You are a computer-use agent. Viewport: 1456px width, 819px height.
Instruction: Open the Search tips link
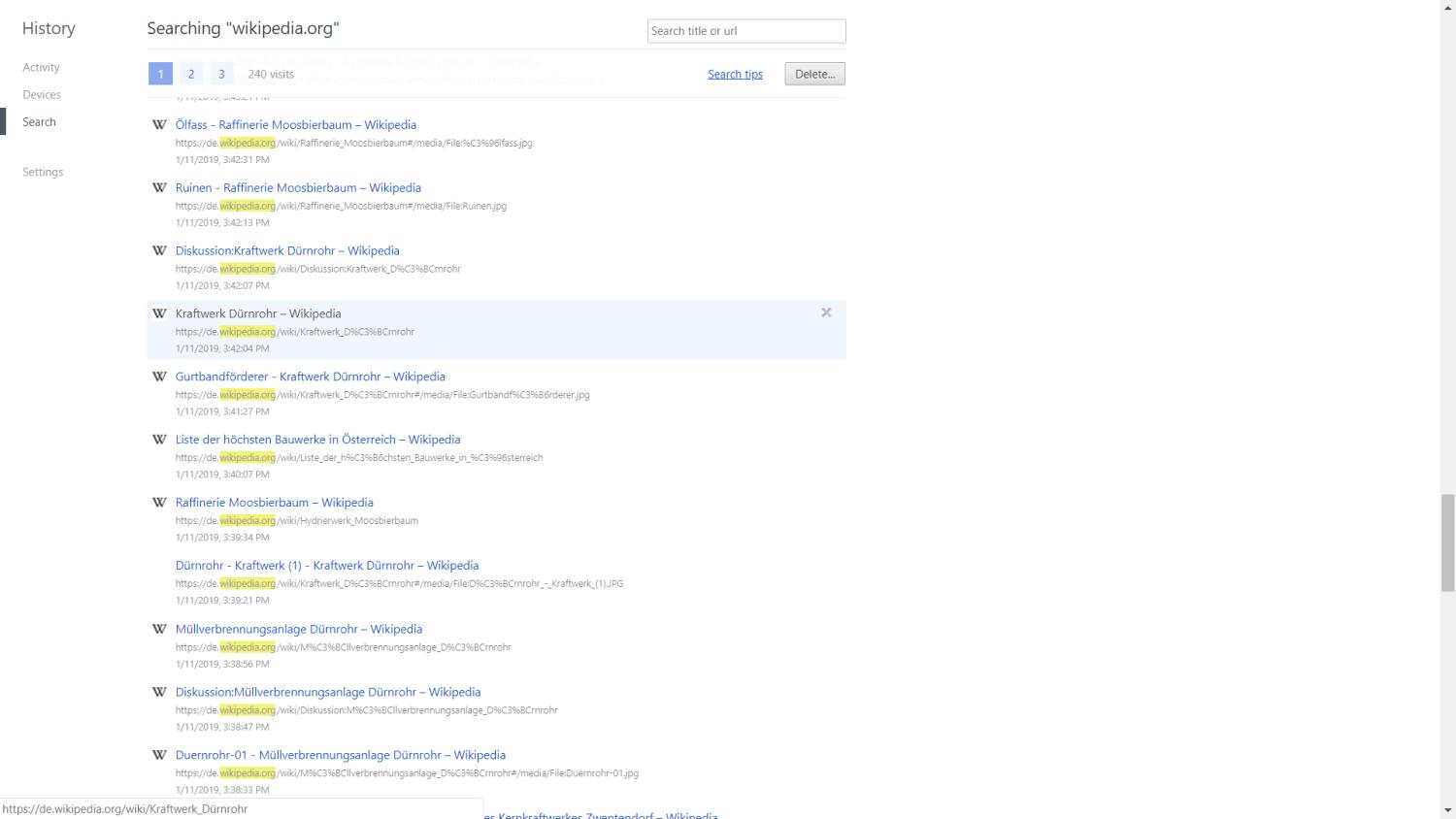coord(735,74)
